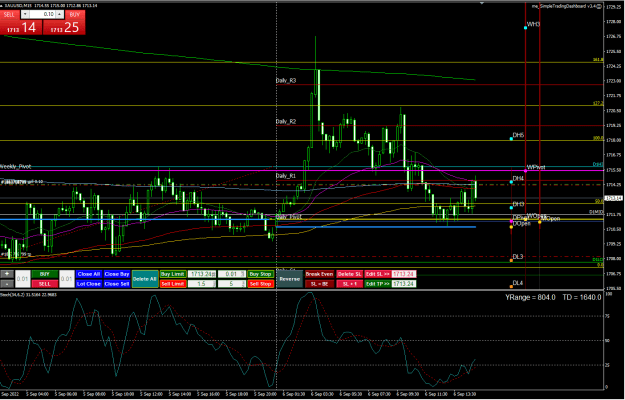
Task: Click the chart shift triangle at top edge
Action: [x=482, y=3]
